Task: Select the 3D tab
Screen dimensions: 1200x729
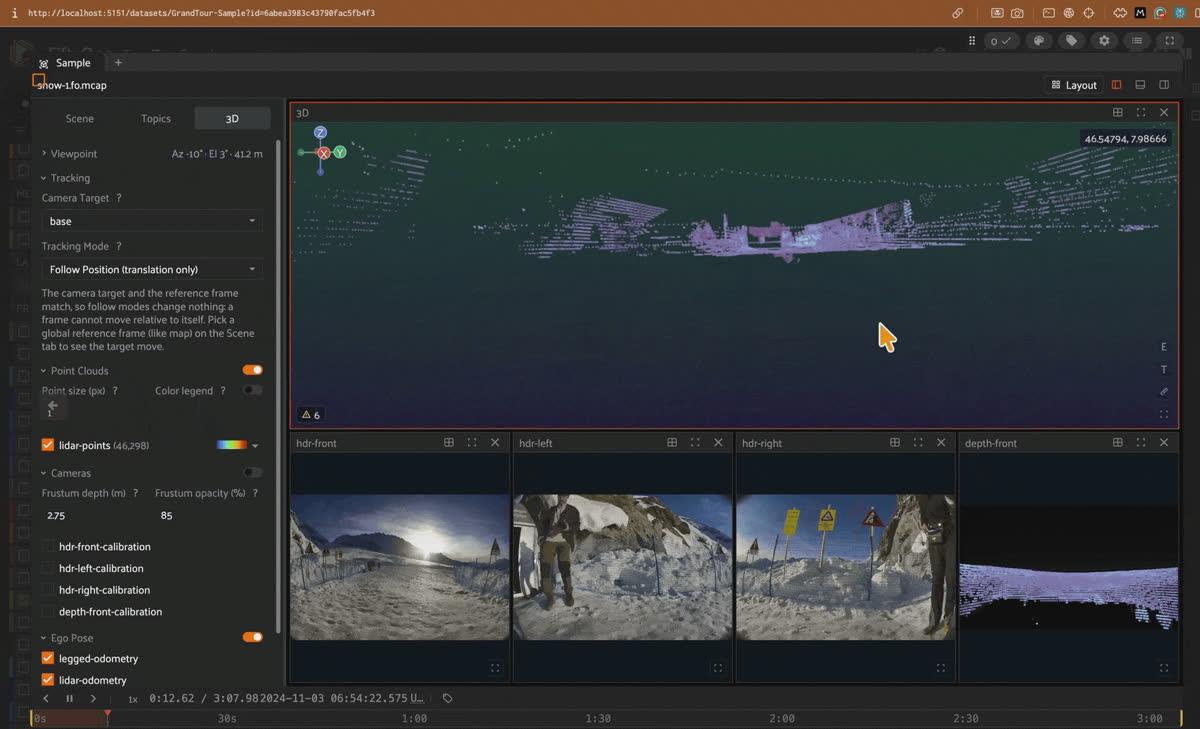Action: pyautogui.click(x=232, y=118)
